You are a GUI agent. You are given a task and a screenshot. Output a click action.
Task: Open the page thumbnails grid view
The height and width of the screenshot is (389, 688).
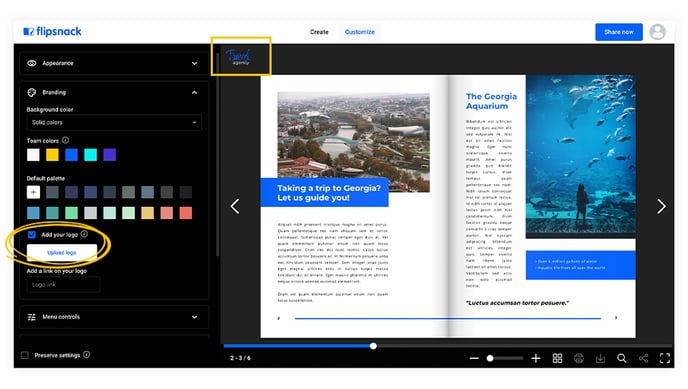tap(557, 358)
